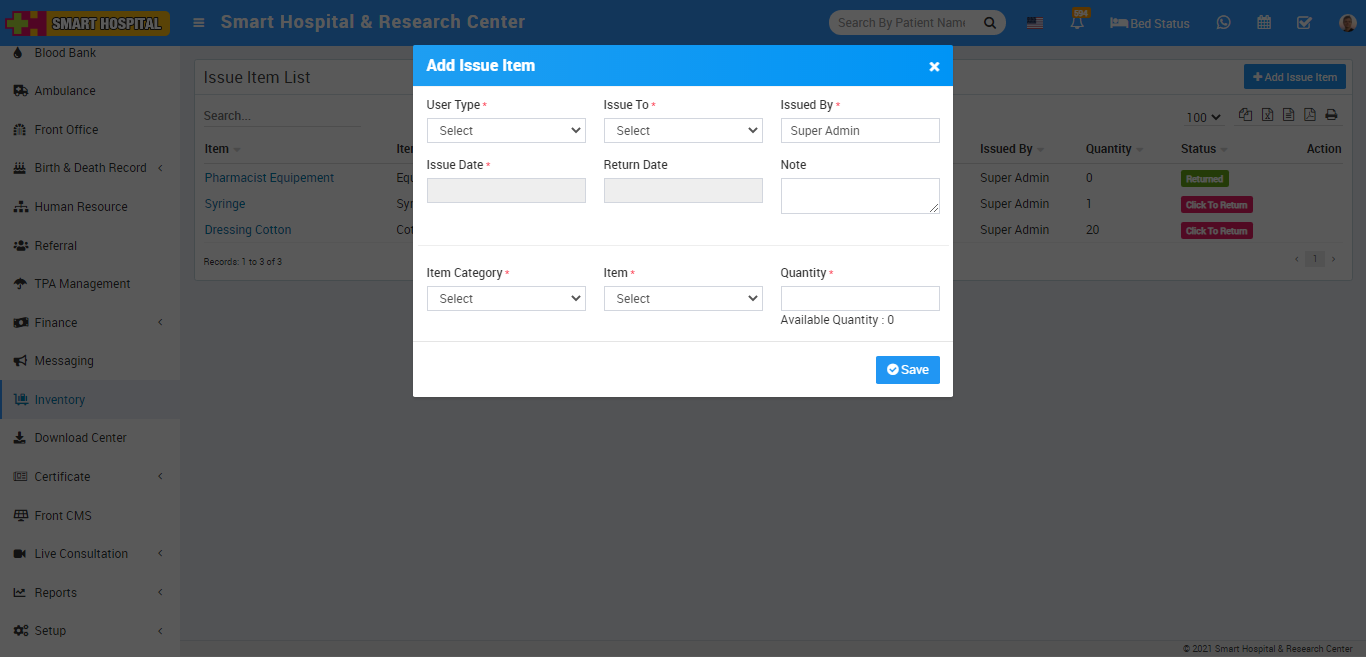The width and height of the screenshot is (1366, 657).
Task: Click the Bed Status link
Action: coord(1150,23)
